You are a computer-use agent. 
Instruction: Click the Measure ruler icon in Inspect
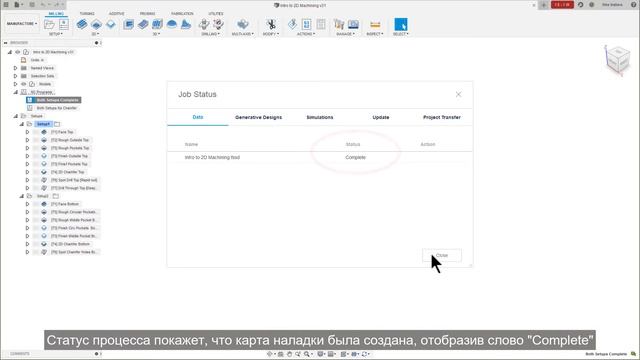[x=375, y=24]
